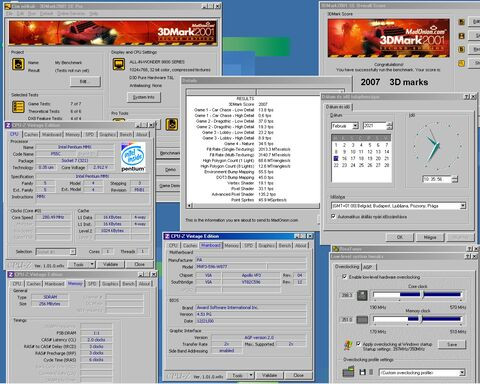Click the 3DMark2001 banner in the score window
Viewport: 480px width, 384px height.
(x=388, y=38)
